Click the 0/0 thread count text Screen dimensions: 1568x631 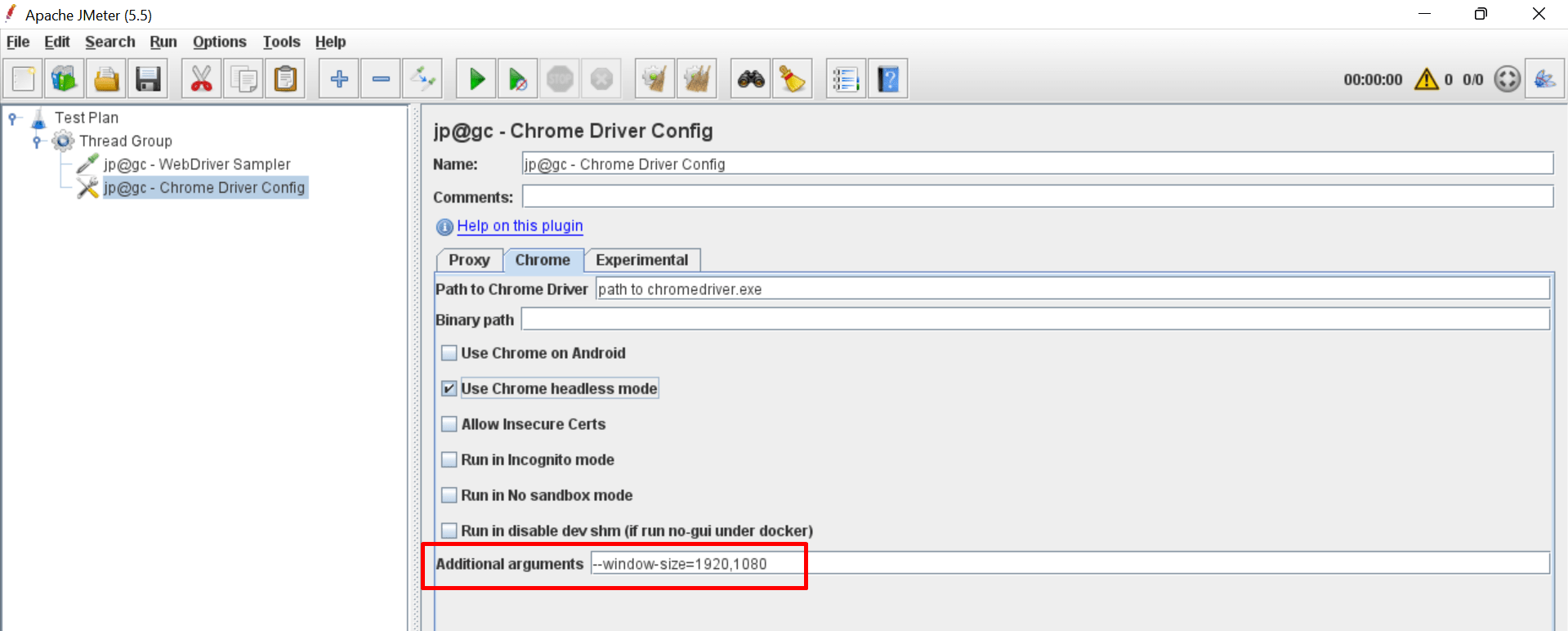[1472, 79]
